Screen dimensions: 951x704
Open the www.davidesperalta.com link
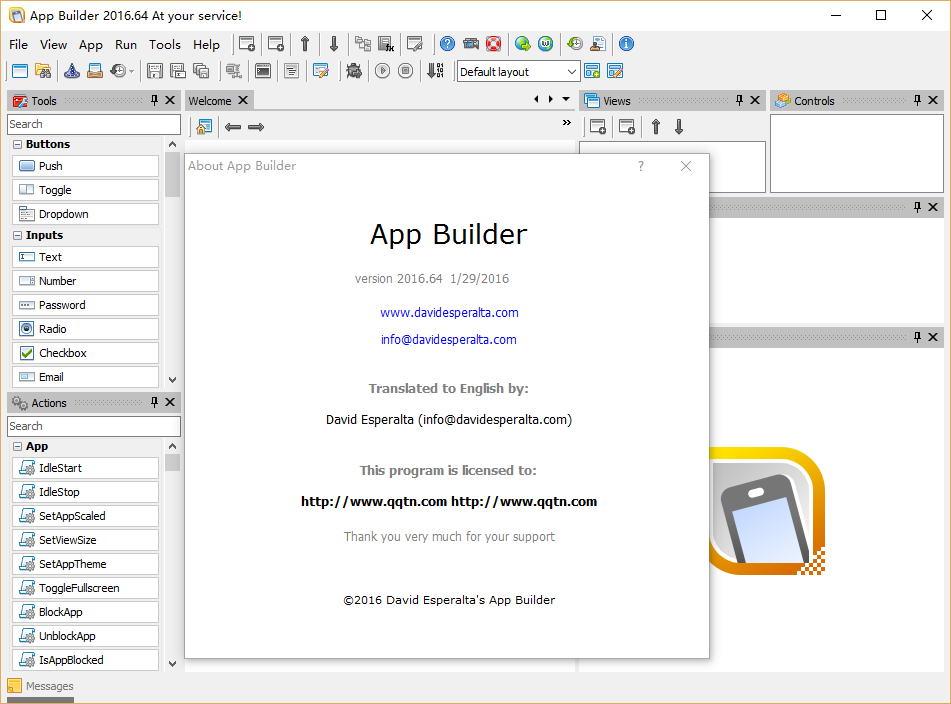point(449,313)
